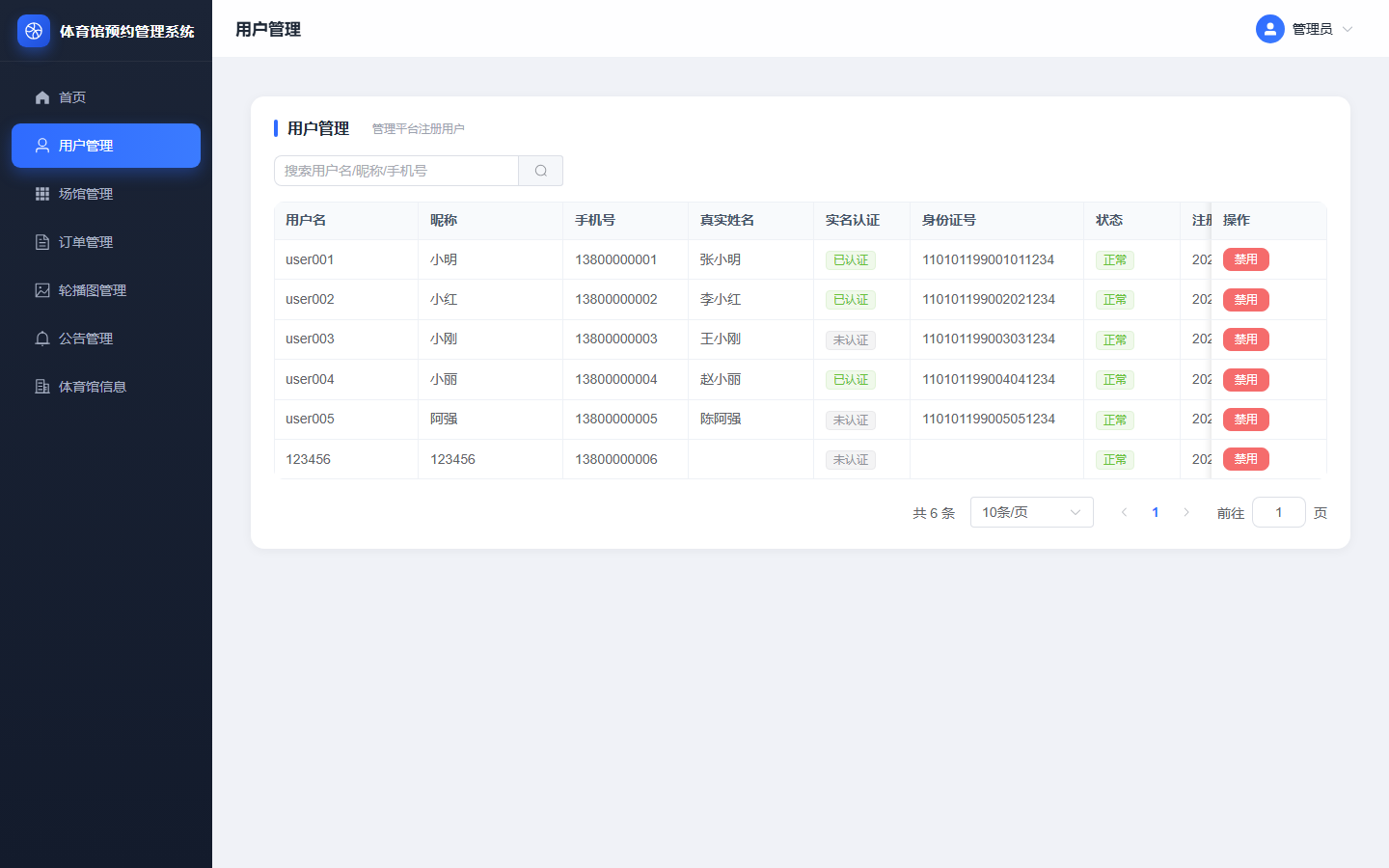This screenshot has height=868, width=1389.
Task: Click the home icon beside 首页
Action: pyautogui.click(x=42, y=97)
